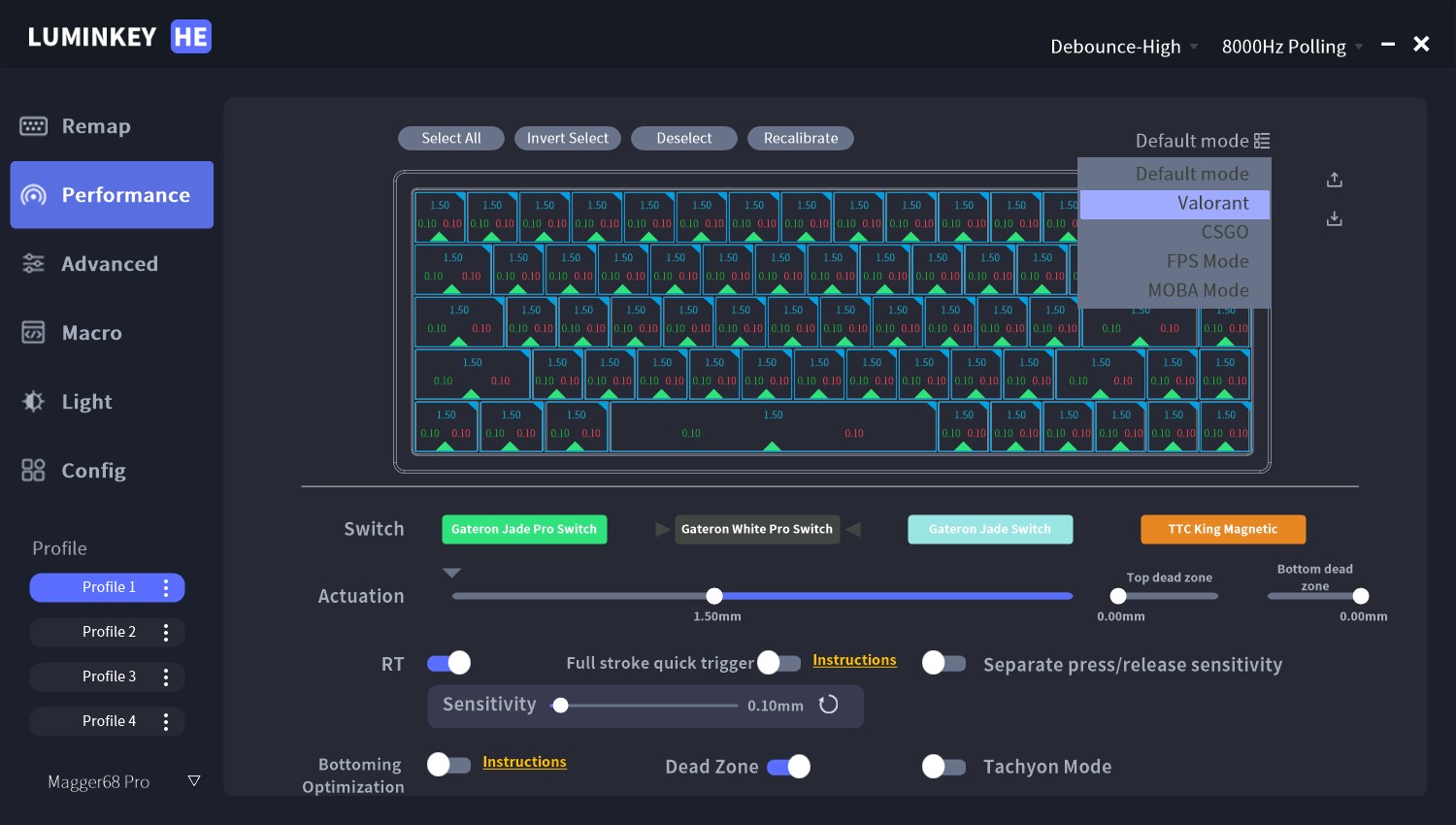The width and height of the screenshot is (1456, 825).
Task: Open the three-dot menu for Profile 3
Action: 166,676
